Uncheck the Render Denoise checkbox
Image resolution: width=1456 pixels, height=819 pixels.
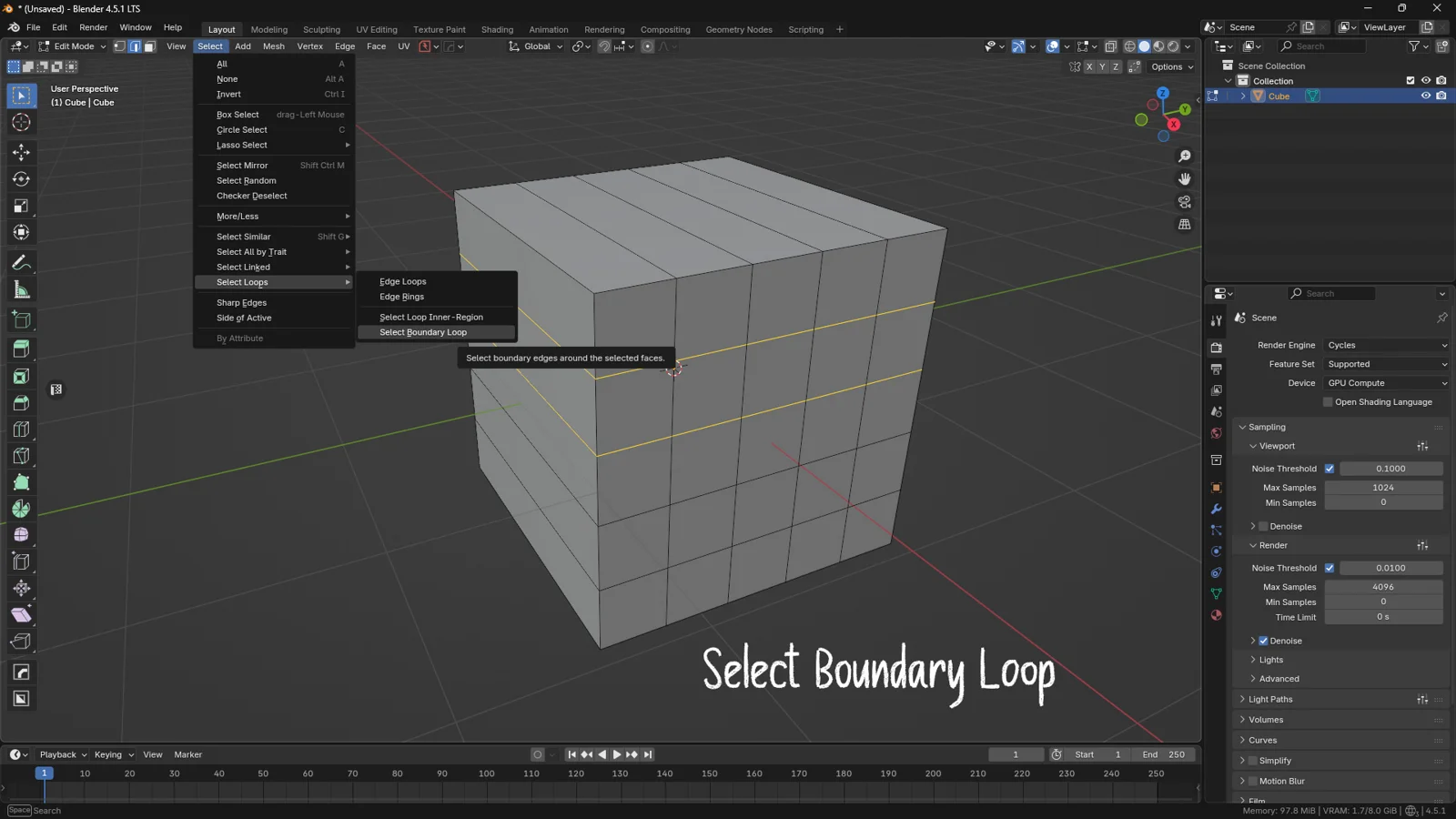click(1263, 641)
